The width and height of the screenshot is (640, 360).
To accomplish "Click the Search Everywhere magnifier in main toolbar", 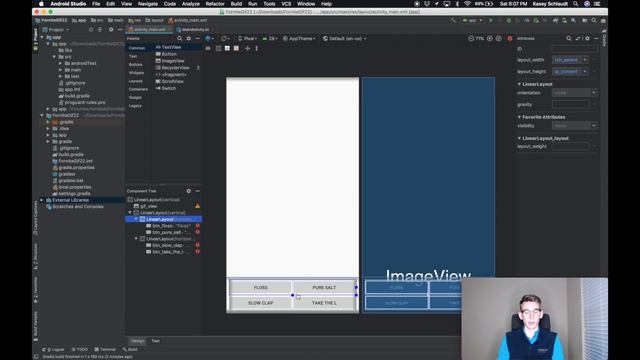I will [x=594, y=20].
